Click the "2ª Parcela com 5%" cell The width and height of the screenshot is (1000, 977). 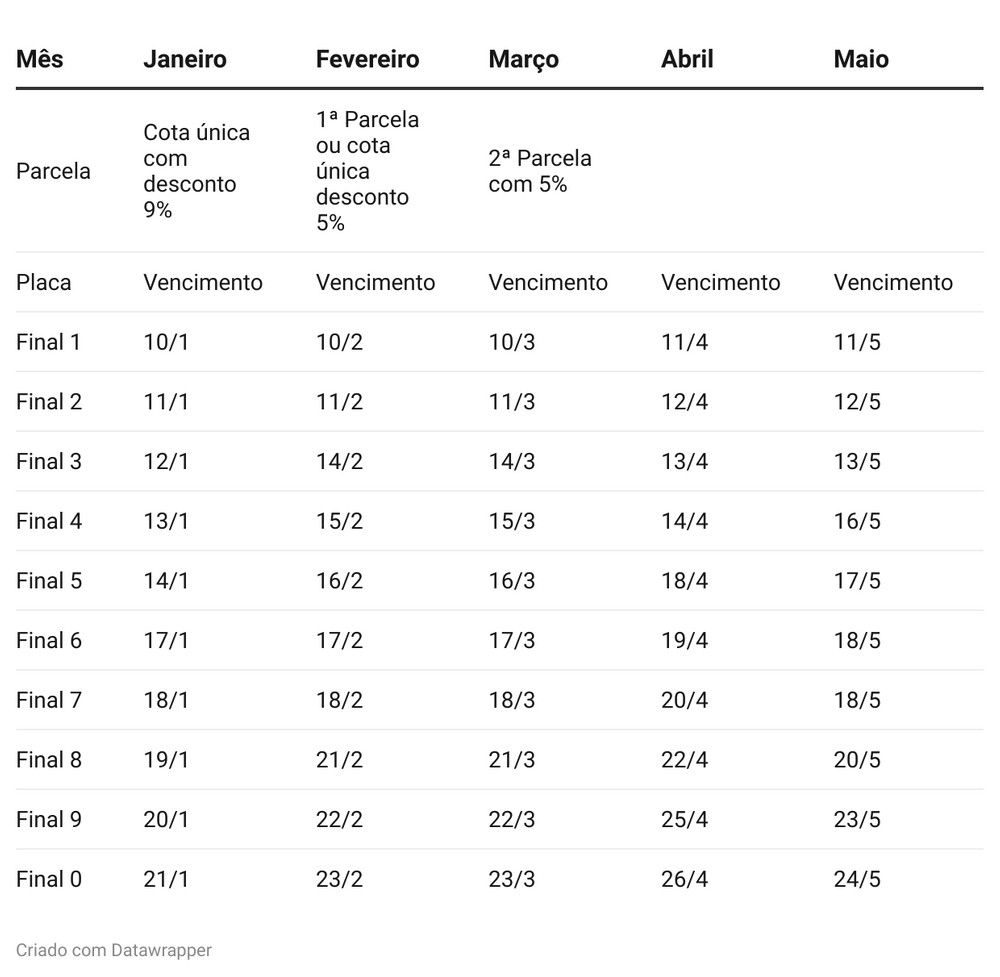click(539, 171)
